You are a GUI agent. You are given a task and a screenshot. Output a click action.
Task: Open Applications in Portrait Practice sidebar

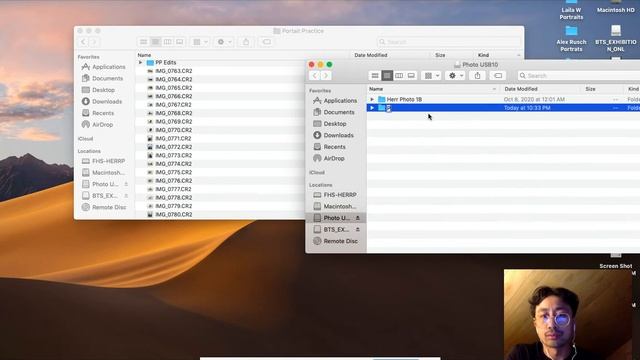pyautogui.click(x=104, y=67)
